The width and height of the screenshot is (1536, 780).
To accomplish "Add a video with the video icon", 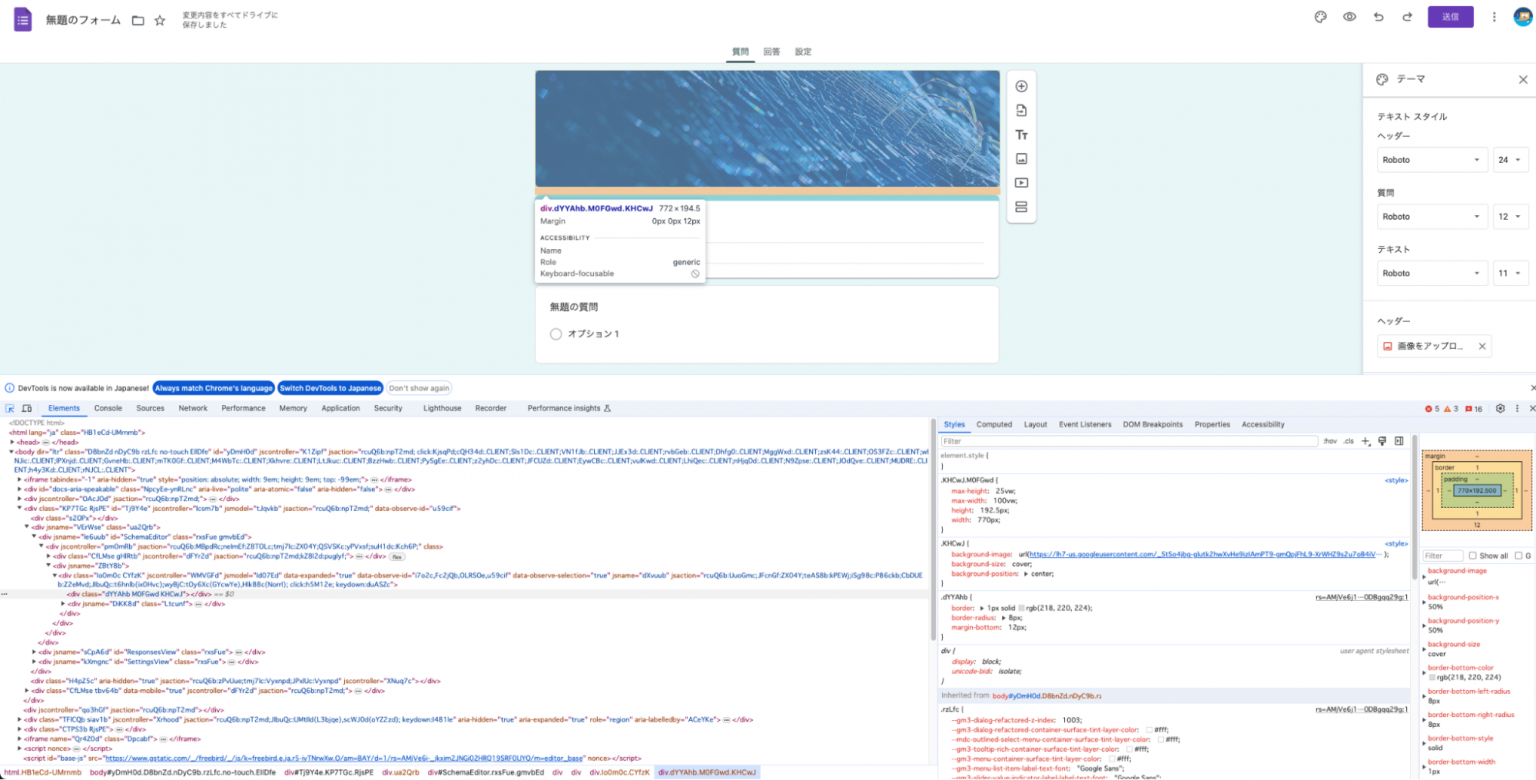I will (x=1021, y=182).
